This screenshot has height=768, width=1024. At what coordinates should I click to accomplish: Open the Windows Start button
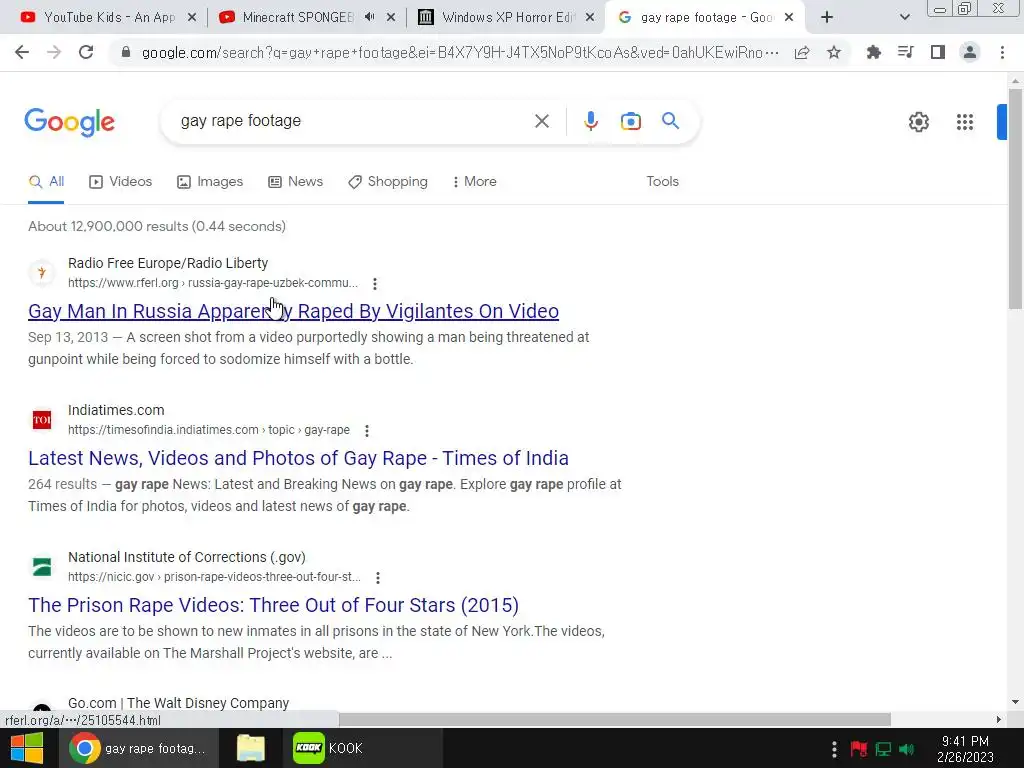27,748
